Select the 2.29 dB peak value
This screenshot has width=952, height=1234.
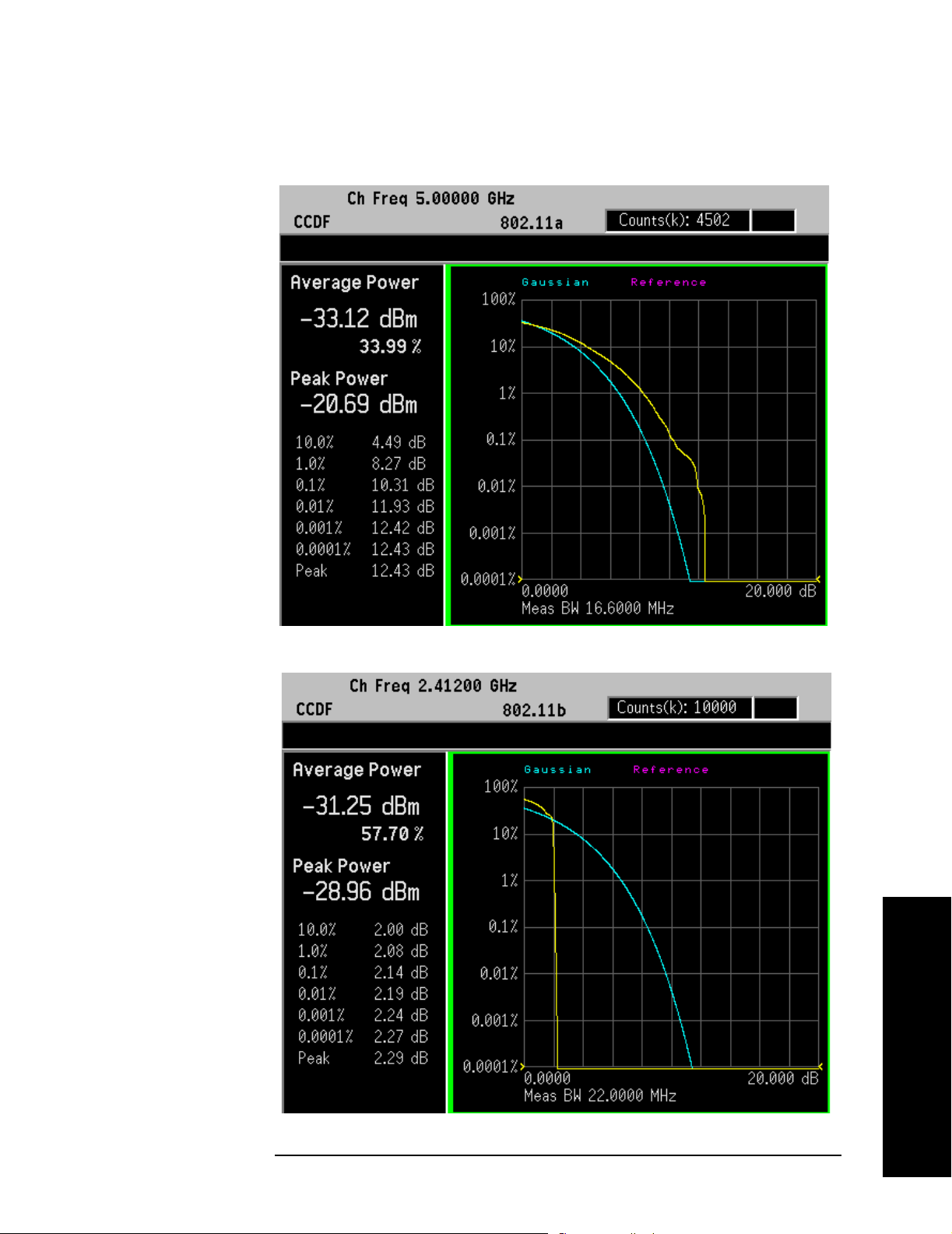(x=401, y=1058)
